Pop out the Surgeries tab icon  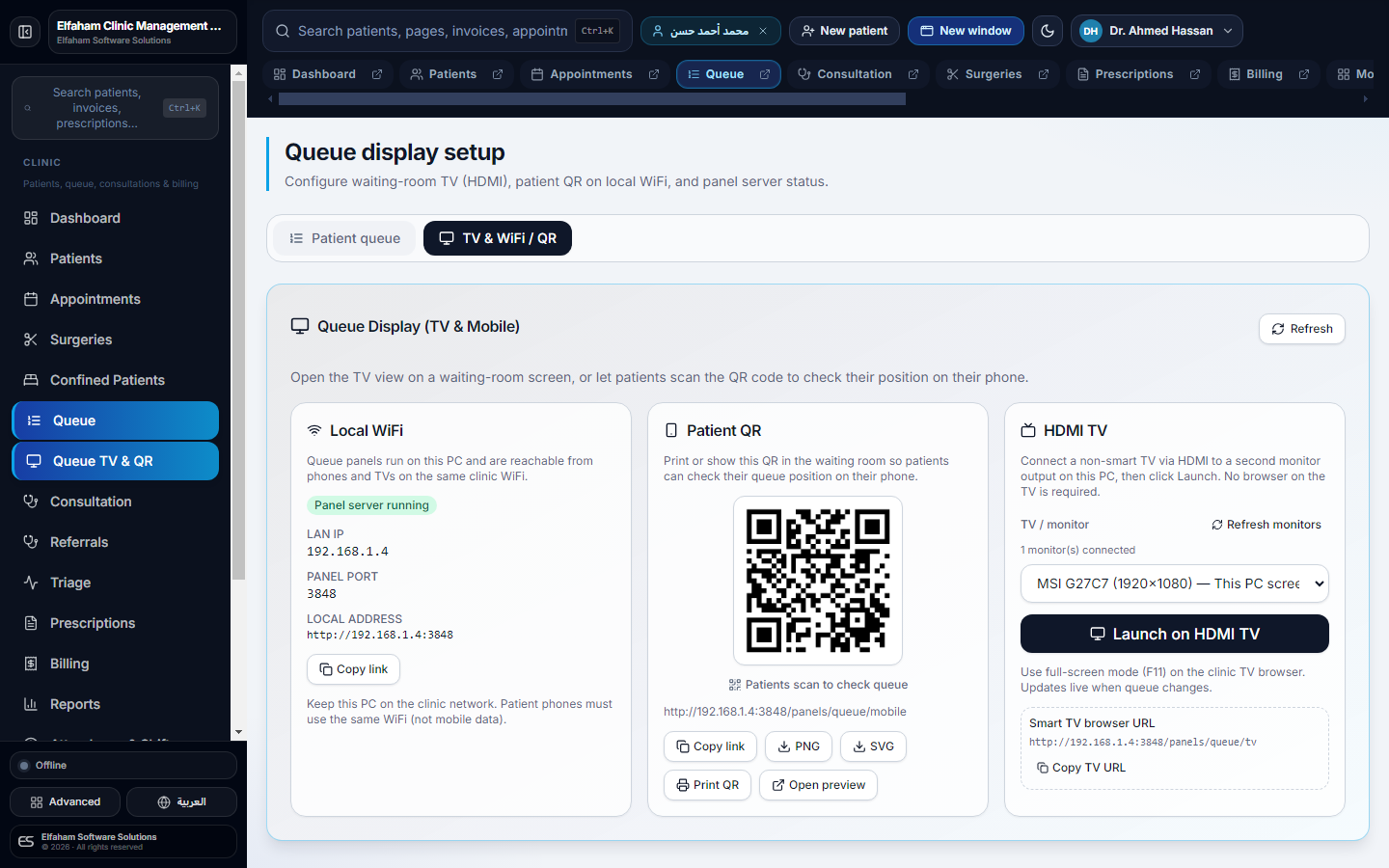[x=1044, y=74]
